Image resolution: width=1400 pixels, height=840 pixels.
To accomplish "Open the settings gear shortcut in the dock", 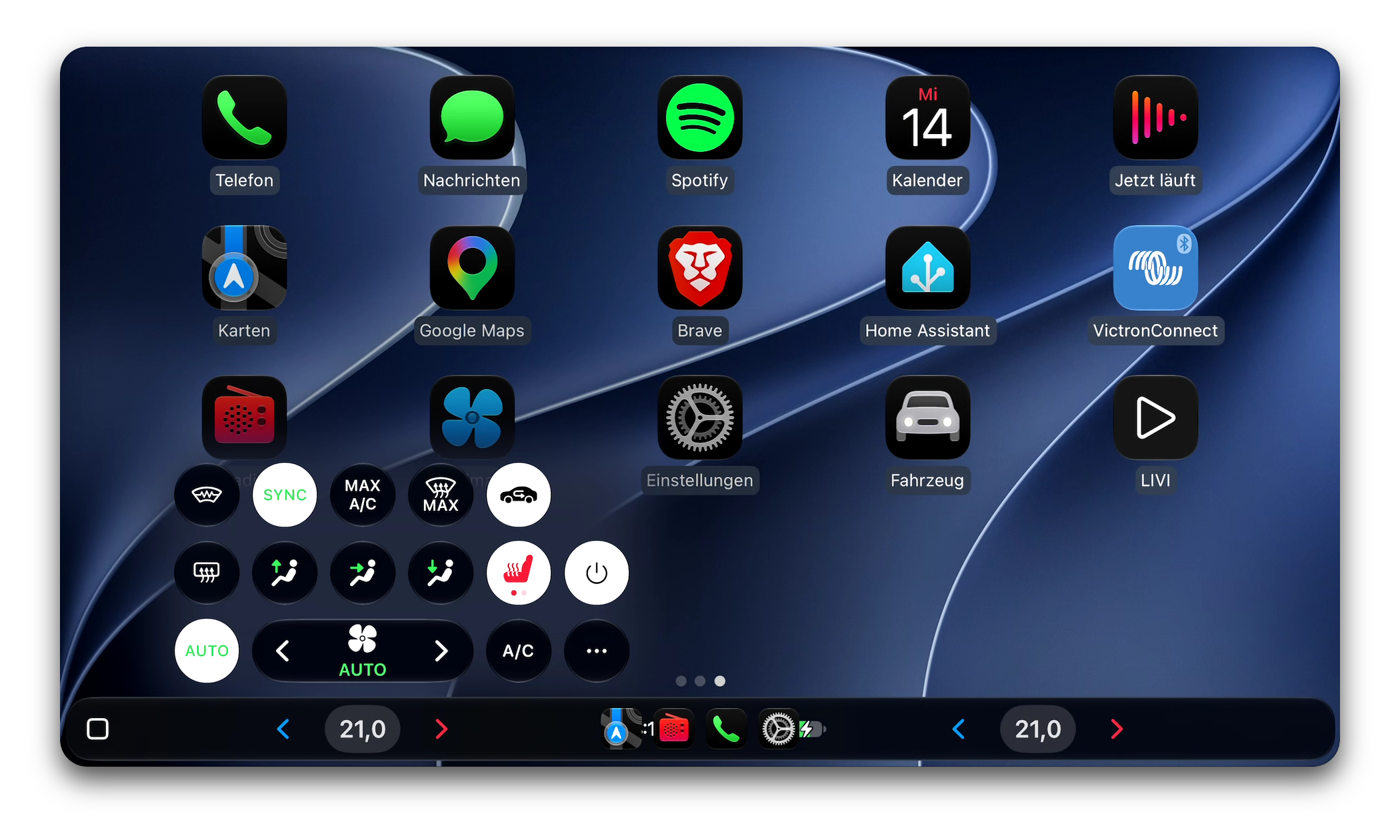I will click(x=778, y=729).
